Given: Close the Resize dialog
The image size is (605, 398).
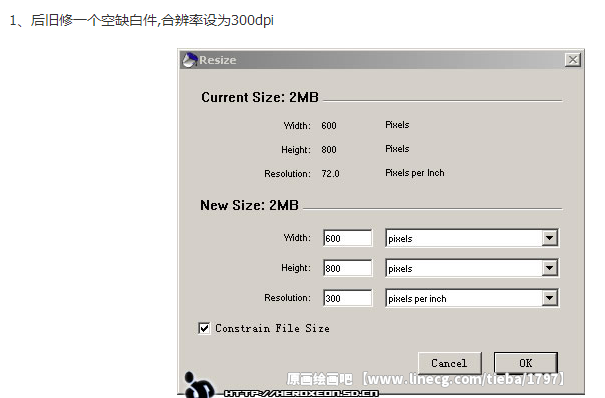Looking at the screenshot, I should click(573, 60).
